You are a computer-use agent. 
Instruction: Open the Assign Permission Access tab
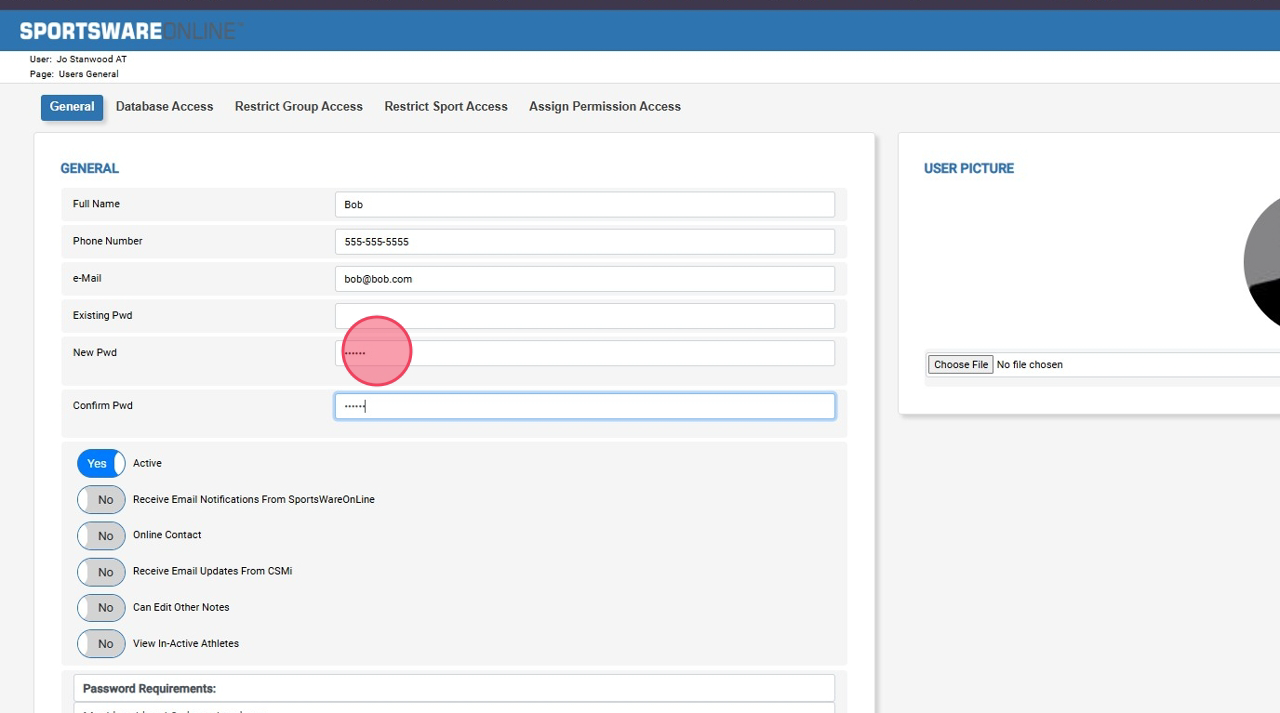604,107
